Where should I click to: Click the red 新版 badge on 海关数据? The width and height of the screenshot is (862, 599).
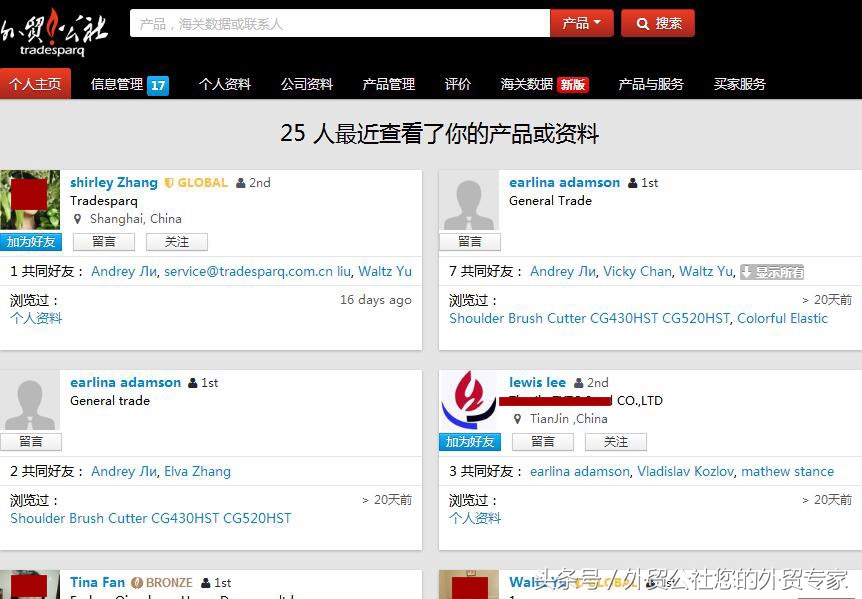(x=570, y=85)
